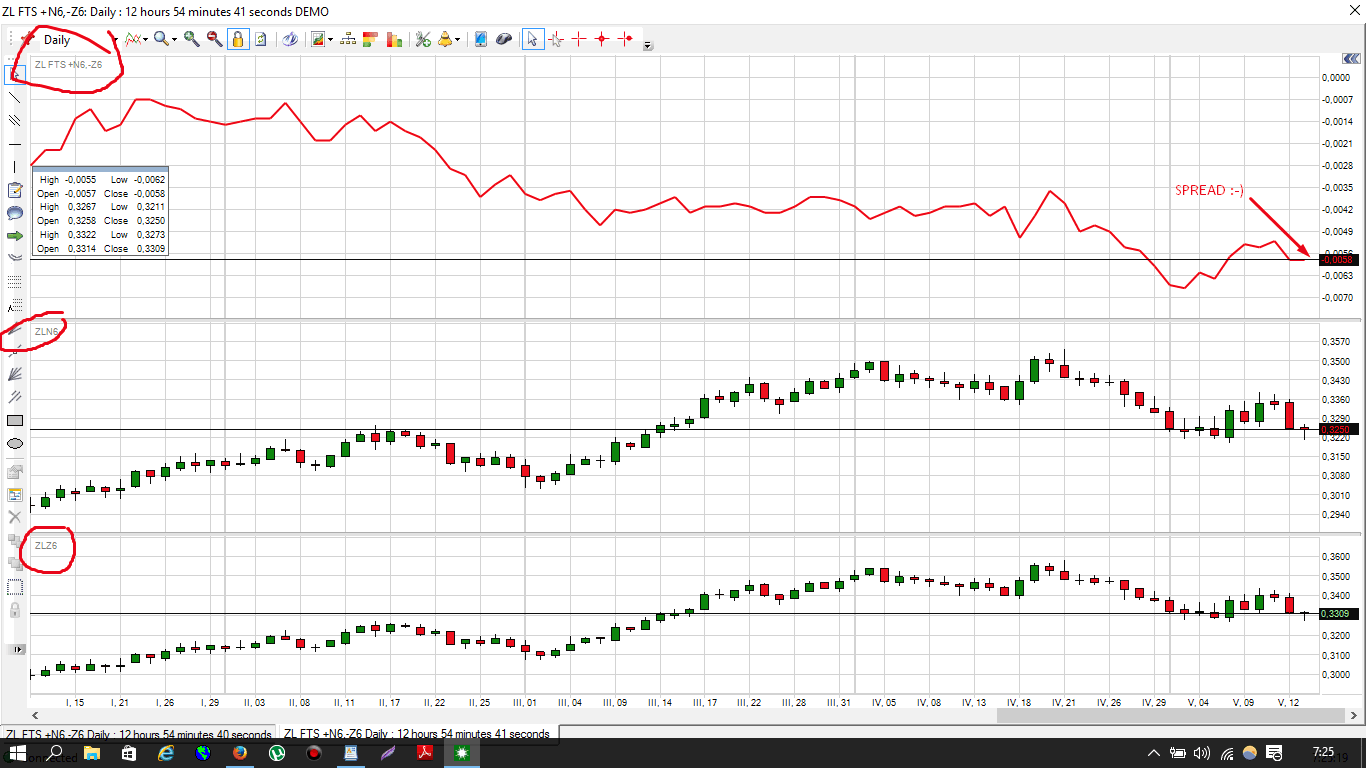1366x768 pixels.
Task: Select the trend line drawing tool
Action: (x=15, y=98)
